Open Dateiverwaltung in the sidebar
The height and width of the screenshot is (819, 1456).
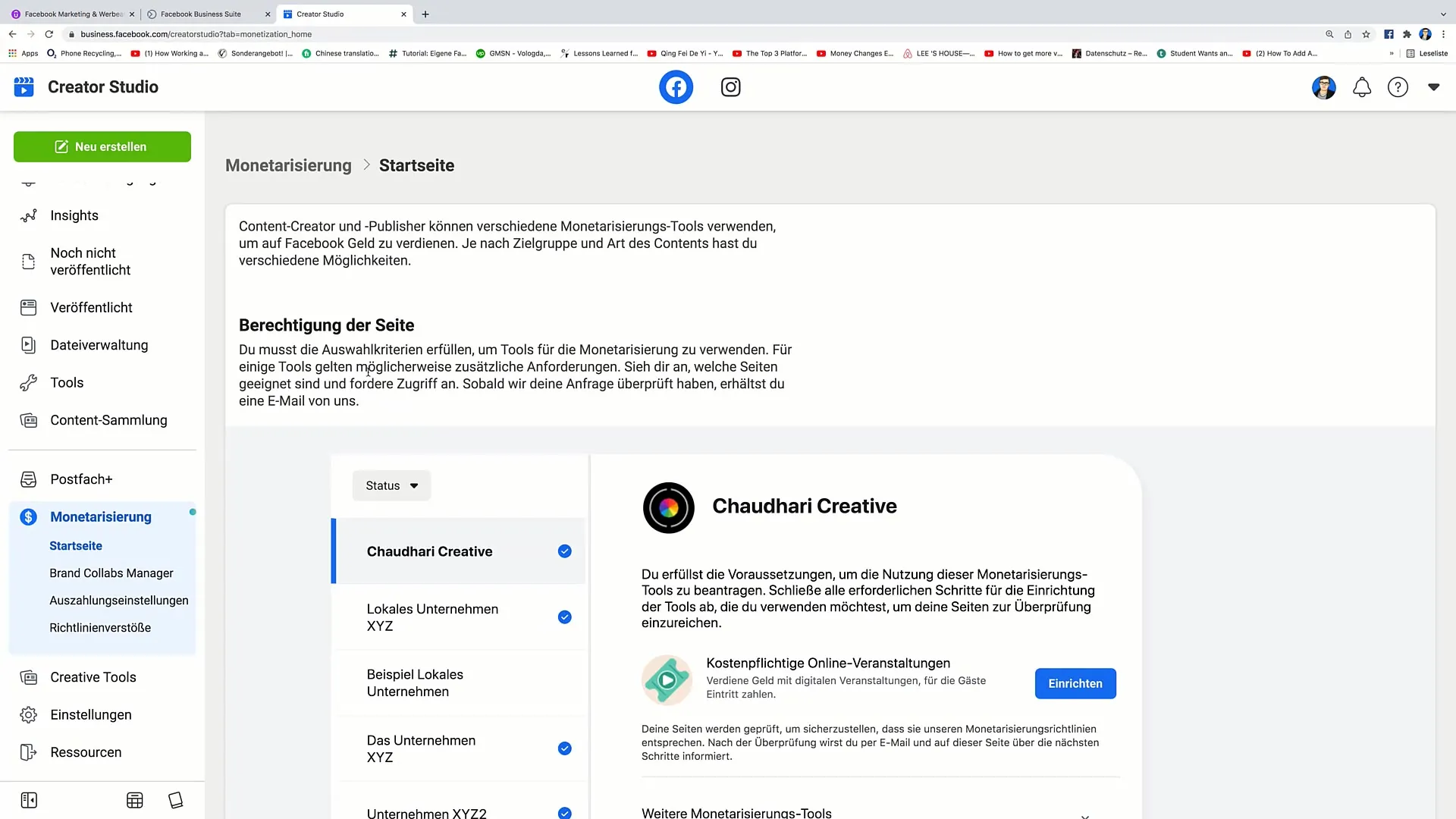(99, 345)
